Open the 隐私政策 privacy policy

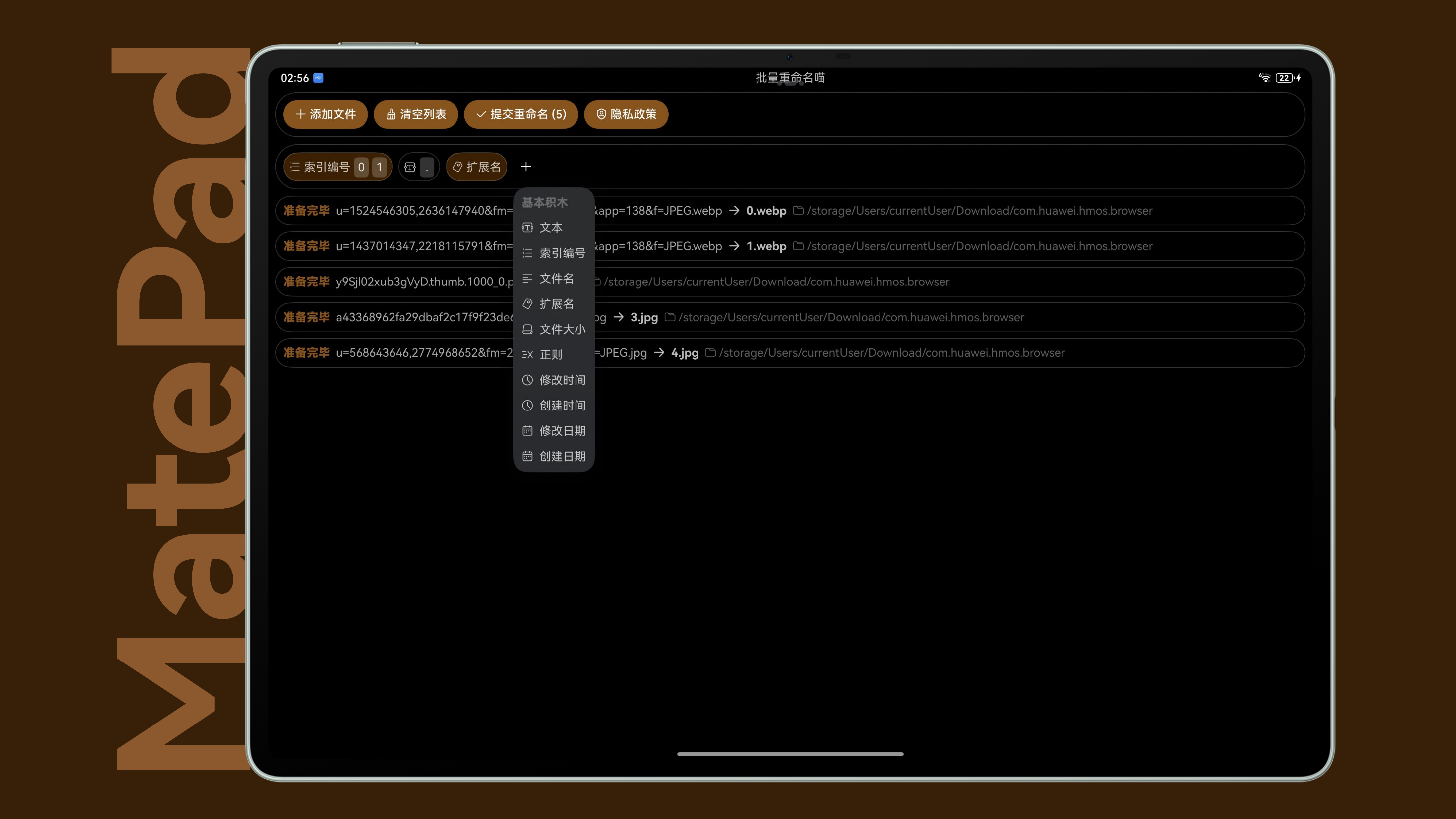coord(626,114)
